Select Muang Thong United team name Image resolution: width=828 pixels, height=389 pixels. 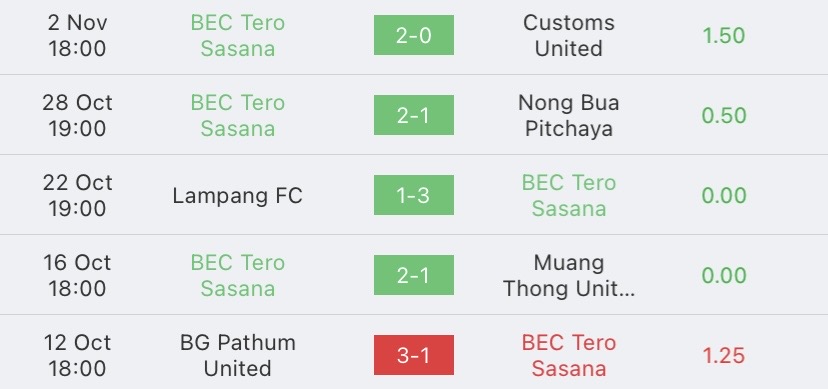[569, 276]
